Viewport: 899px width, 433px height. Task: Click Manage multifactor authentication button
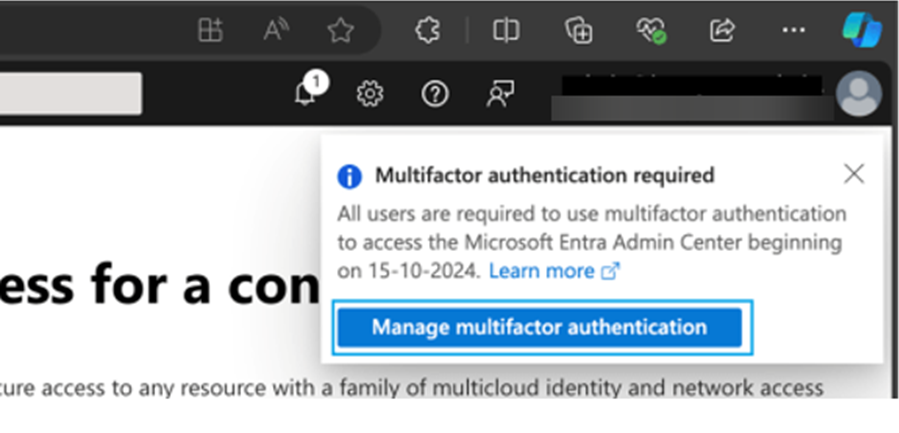pyautogui.click(x=539, y=327)
